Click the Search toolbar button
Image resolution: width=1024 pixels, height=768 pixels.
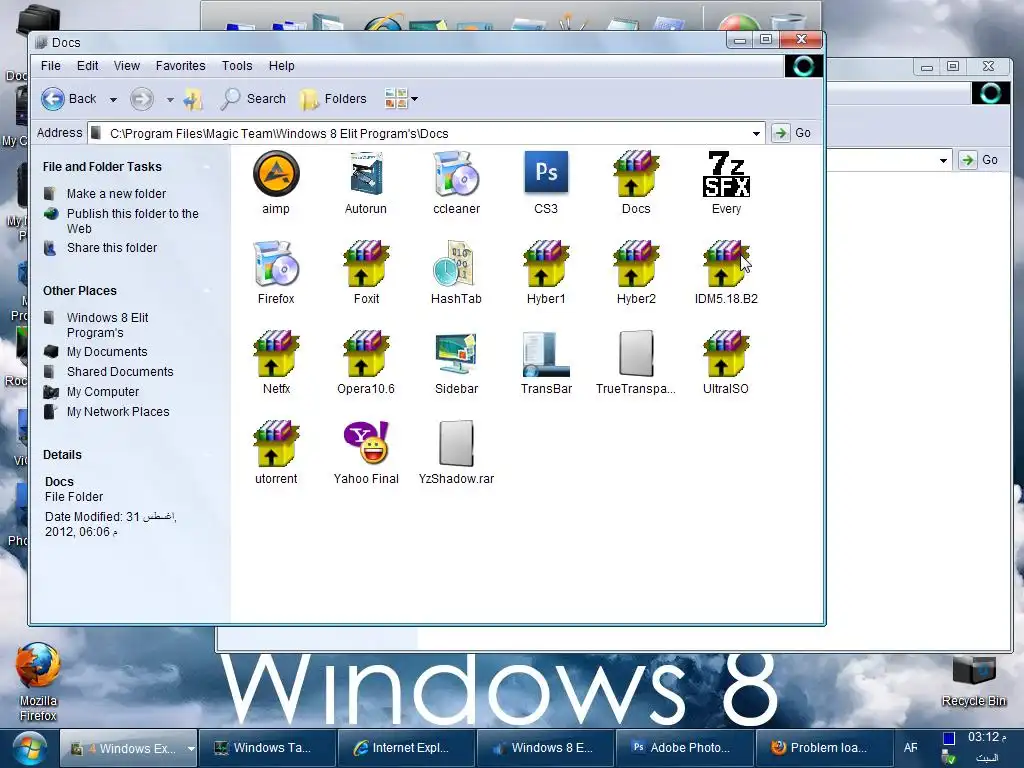pyautogui.click(x=253, y=99)
